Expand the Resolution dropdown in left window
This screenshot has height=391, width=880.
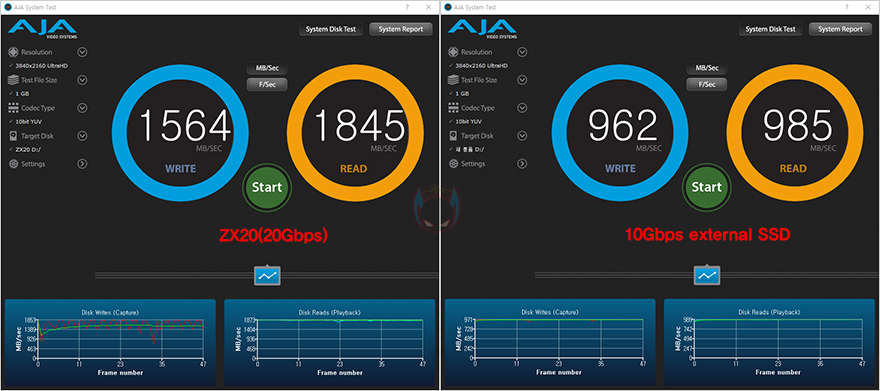tap(82, 52)
